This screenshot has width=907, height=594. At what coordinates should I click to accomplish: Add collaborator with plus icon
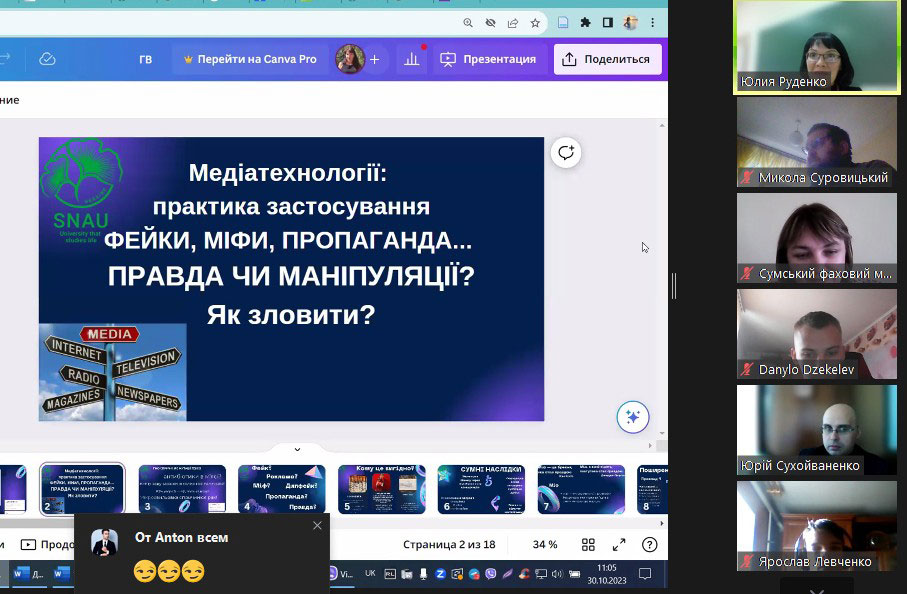pyautogui.click(x=374, y=59)
